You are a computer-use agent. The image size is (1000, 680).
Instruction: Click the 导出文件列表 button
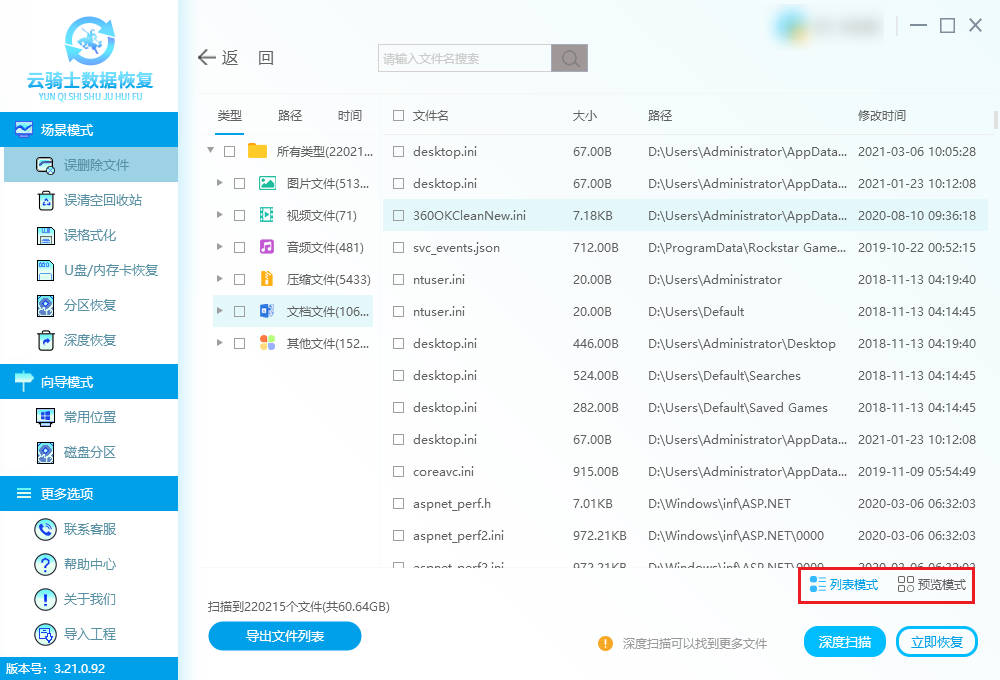coord(285,636)
